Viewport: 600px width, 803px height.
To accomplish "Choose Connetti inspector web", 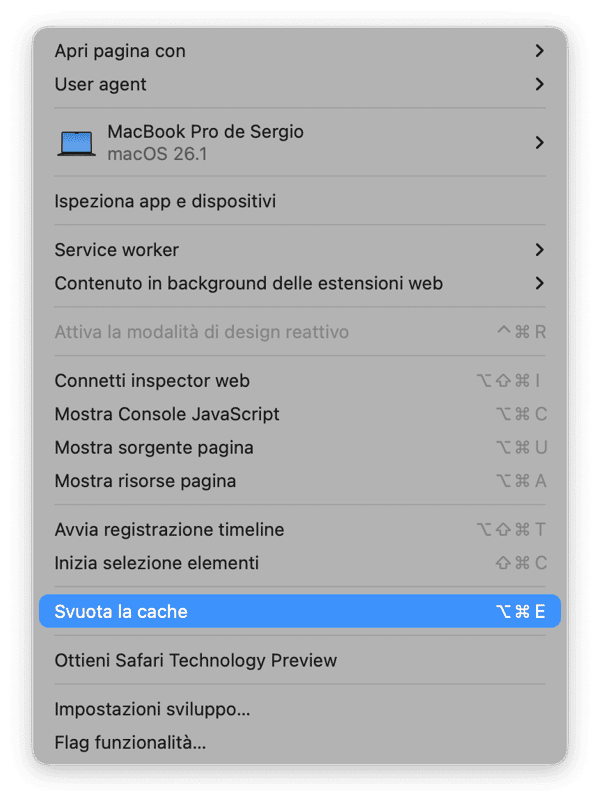I will (x=152, y=380).
